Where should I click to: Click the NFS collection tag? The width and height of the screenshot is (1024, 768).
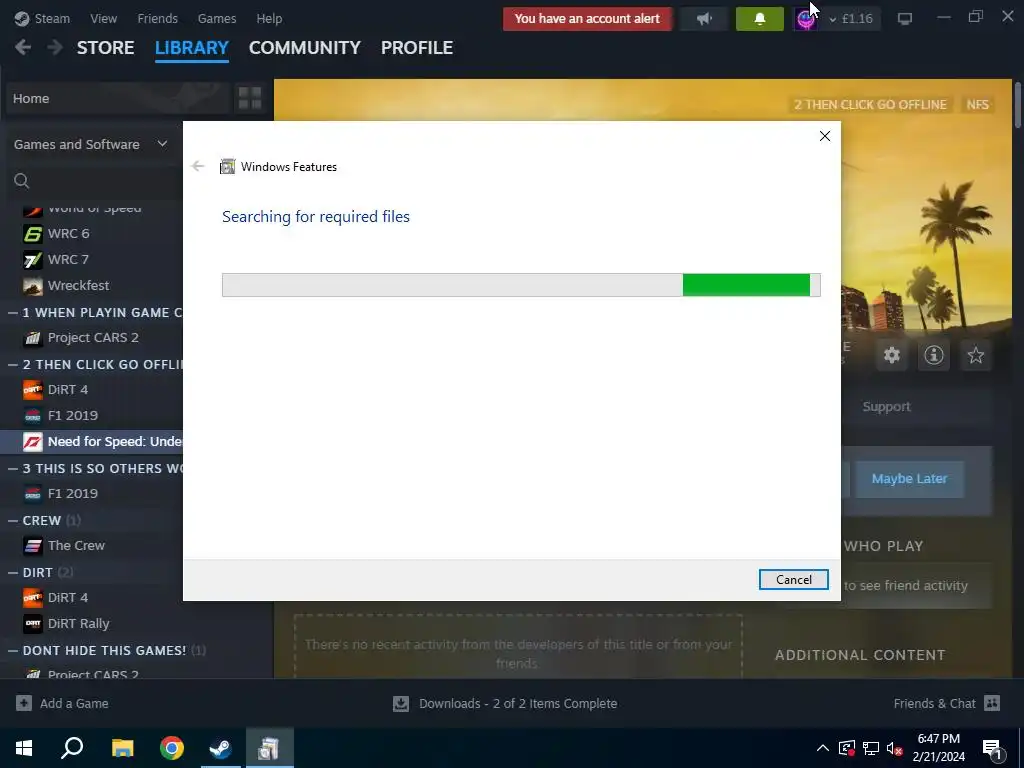[978, 104]
